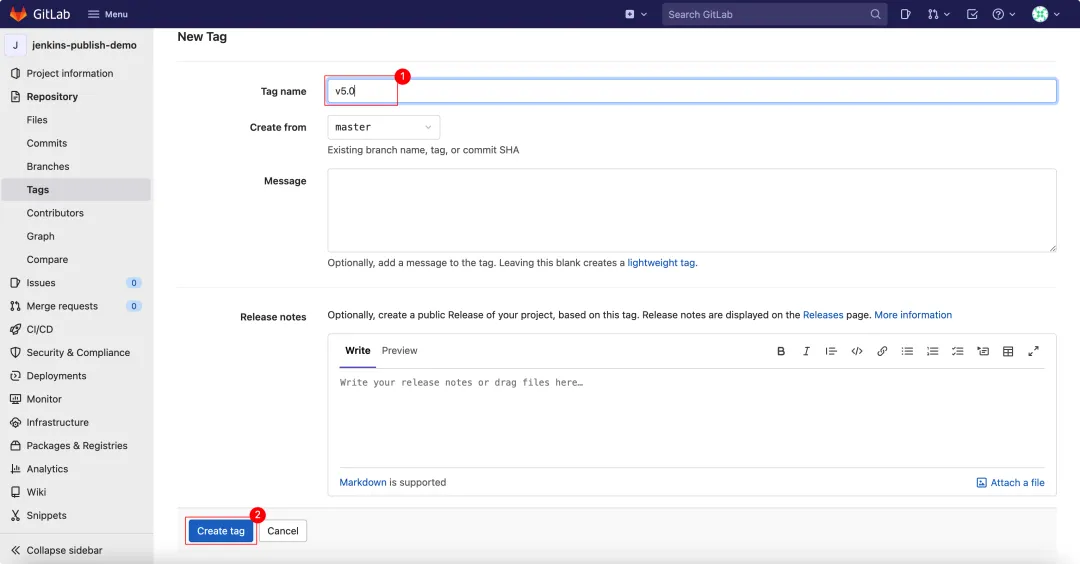Viewport: 1080px width, 564px height.
Task: Open the Help question mark menu
Action: (x=1004, y=14)
